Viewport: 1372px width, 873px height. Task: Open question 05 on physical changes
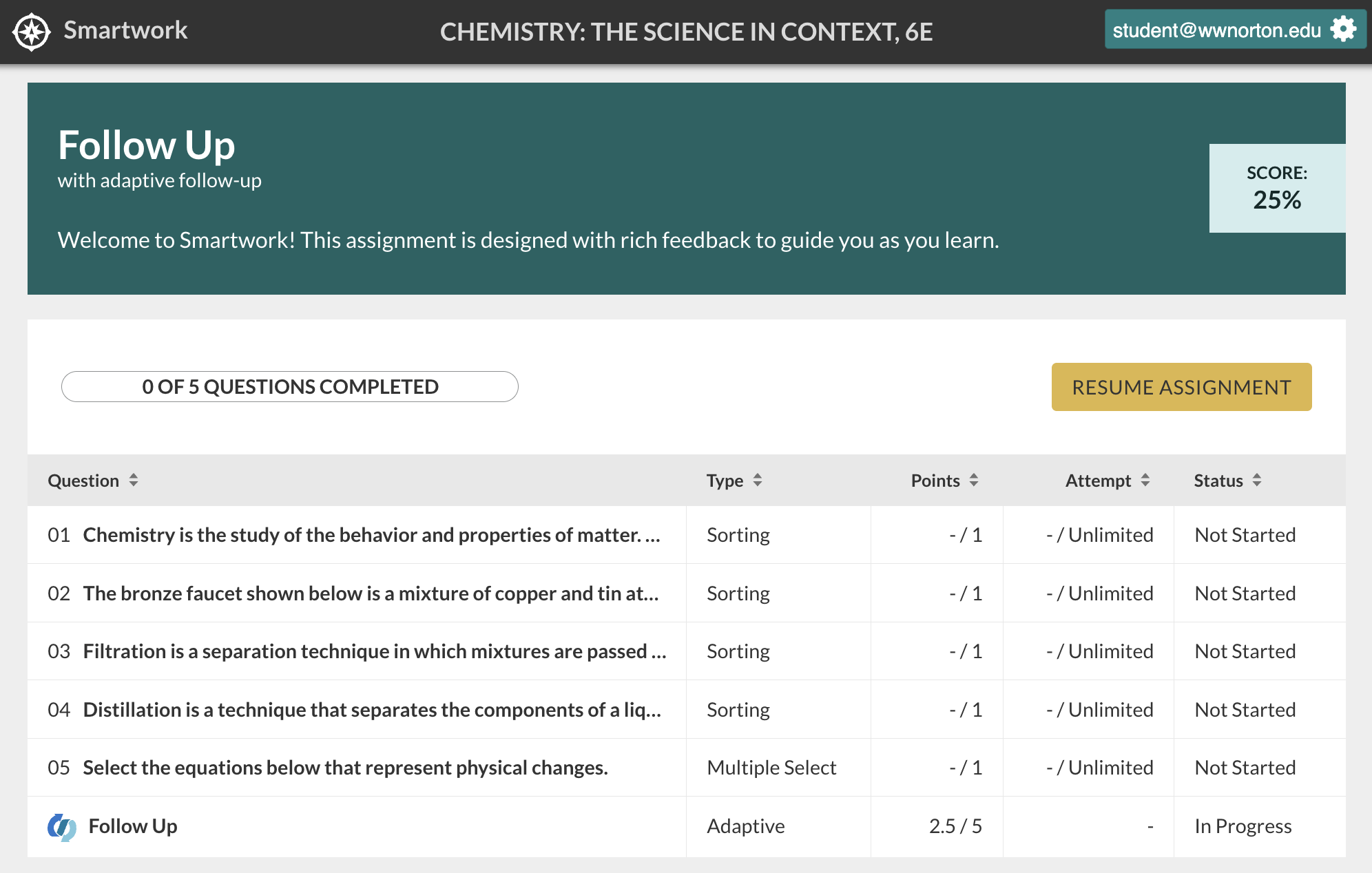click(345, 768)
